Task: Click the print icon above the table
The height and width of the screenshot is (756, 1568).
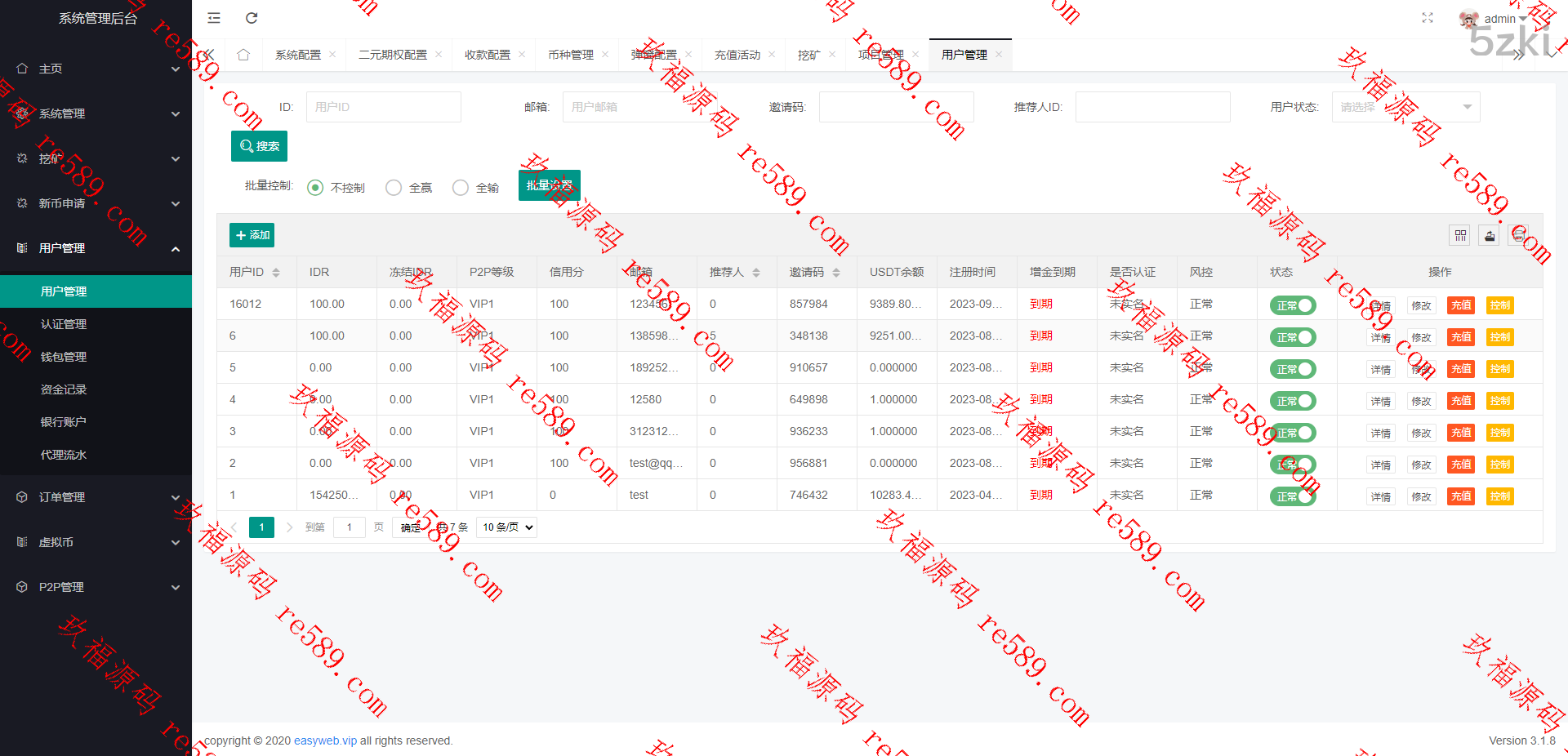Action: coord(1518,236)
